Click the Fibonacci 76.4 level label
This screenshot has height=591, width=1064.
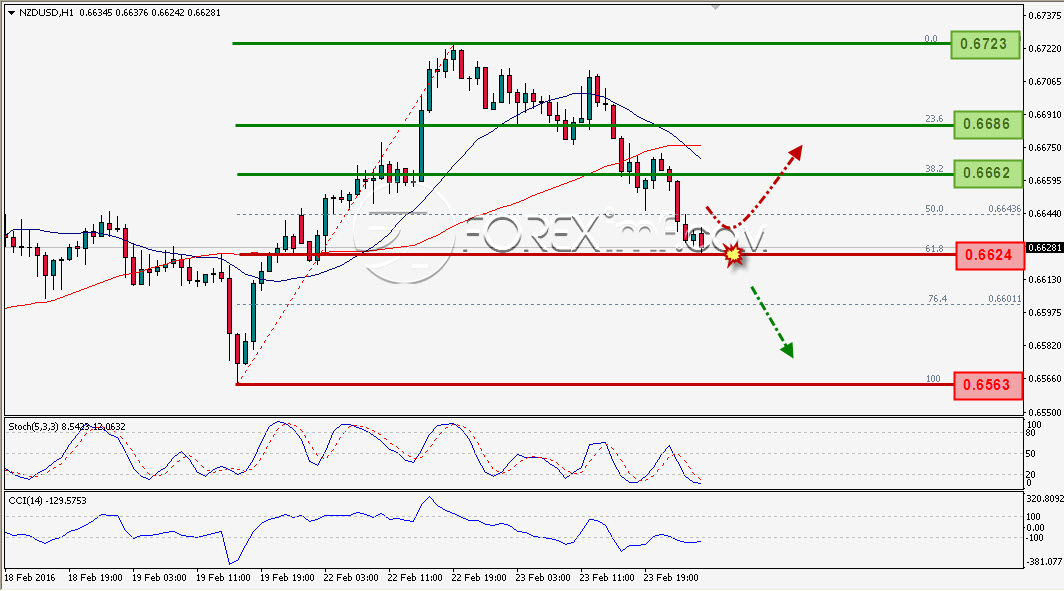pos(937,299)
